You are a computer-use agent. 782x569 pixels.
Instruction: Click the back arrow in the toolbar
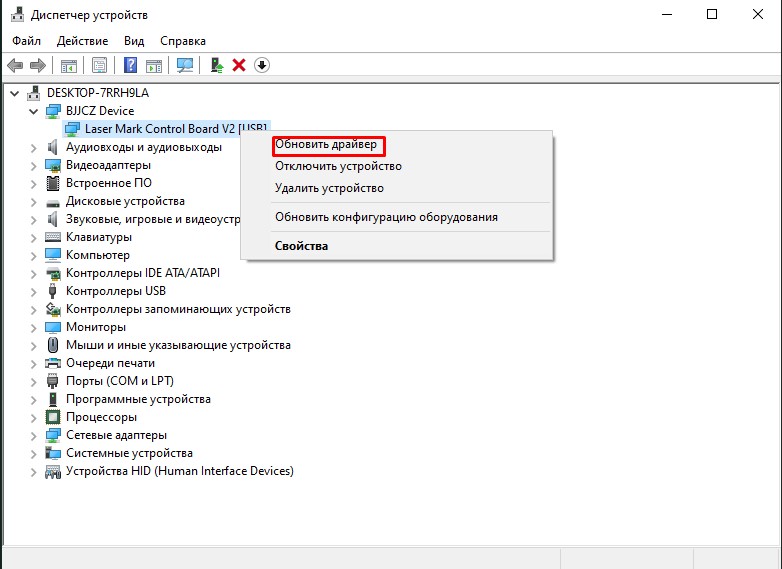(15, 66)
